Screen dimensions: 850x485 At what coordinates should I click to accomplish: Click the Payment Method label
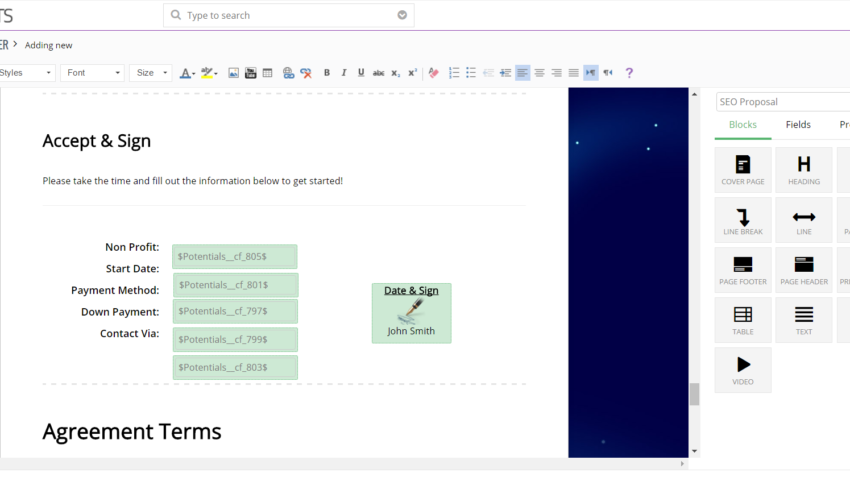tap(115, 290)
